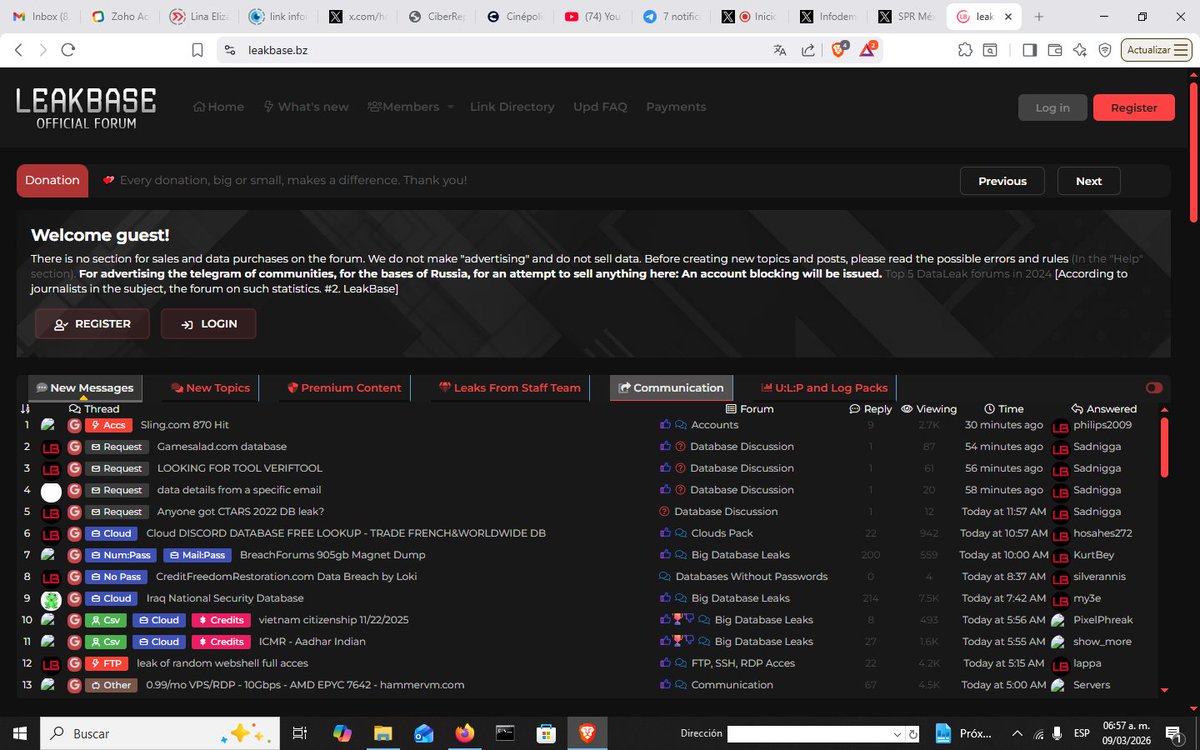Open the Leaks From Staff Team tab

click(510, 388)
